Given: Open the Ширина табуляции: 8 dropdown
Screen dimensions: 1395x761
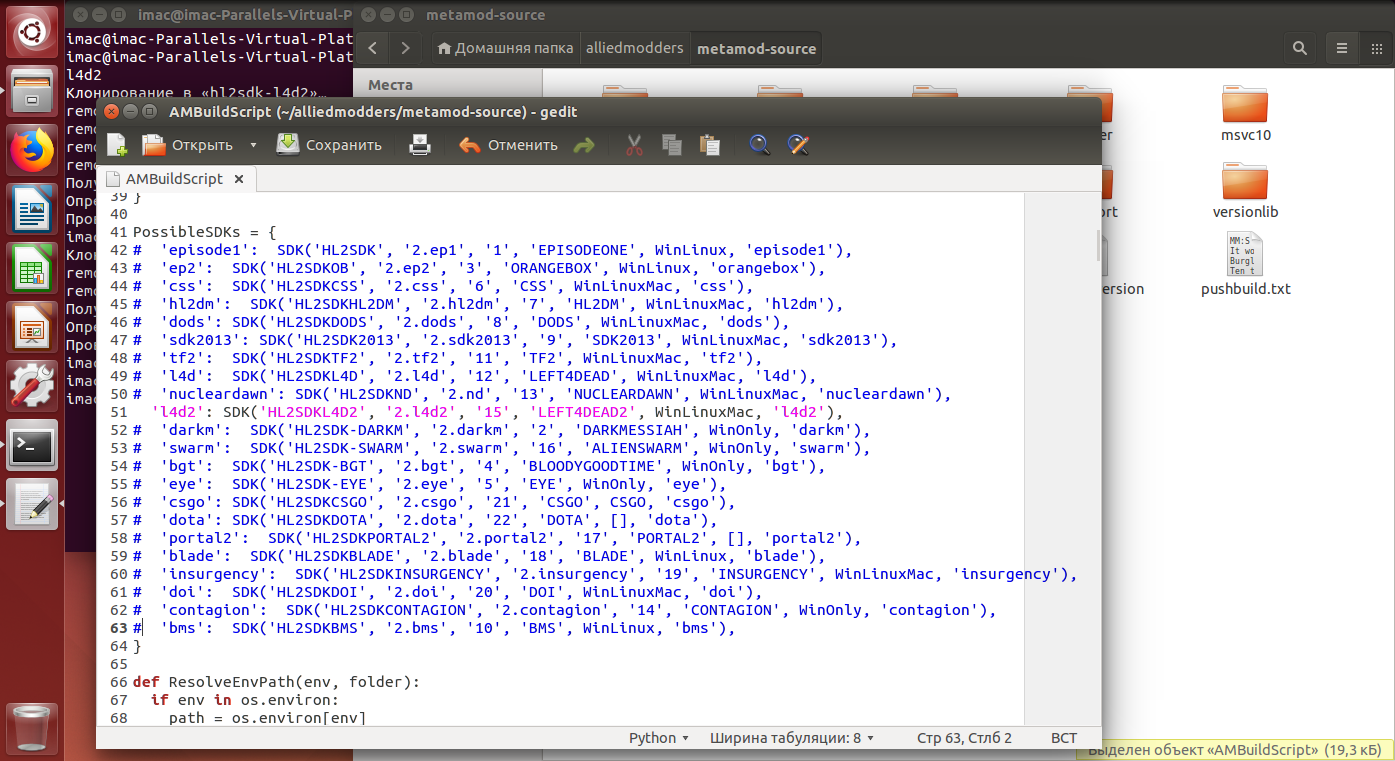Looking at the screenshot, I should [x=792, y=738].
